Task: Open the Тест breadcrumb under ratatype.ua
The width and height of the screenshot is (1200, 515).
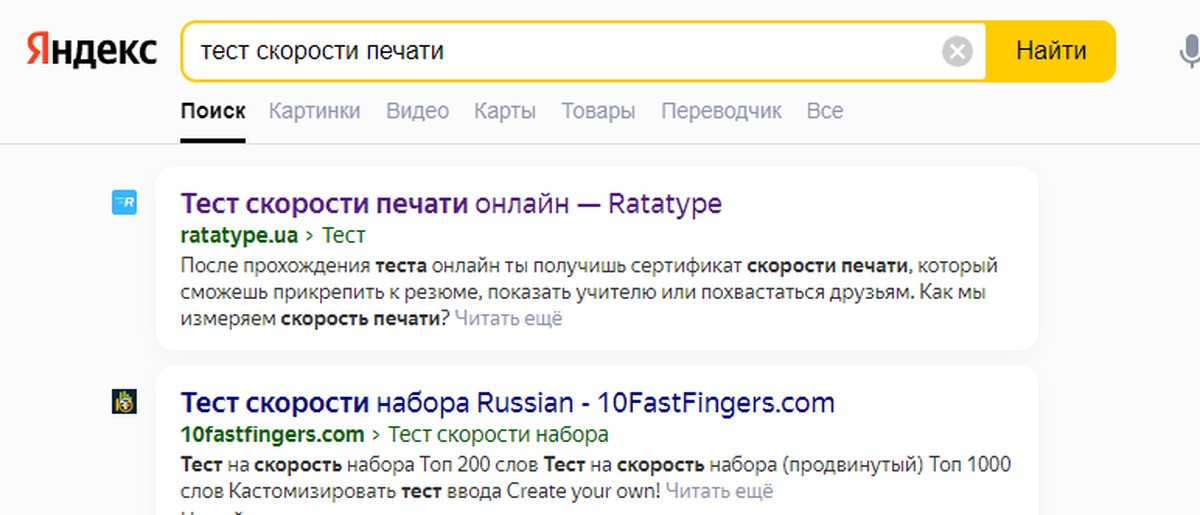Action: [344, 236]
